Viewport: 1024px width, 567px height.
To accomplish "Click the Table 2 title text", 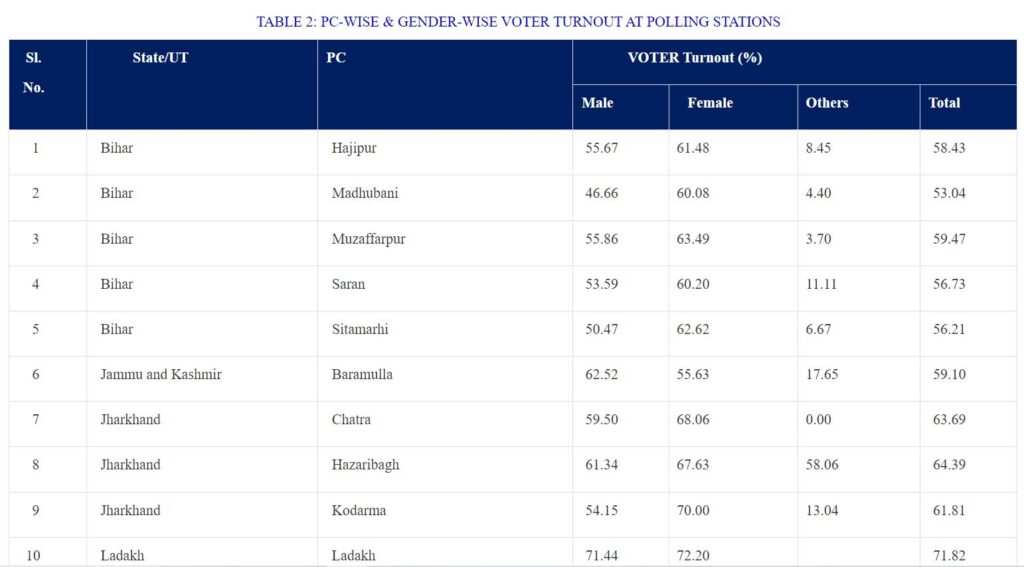I will pyautogui.click(x=518, y=22).
